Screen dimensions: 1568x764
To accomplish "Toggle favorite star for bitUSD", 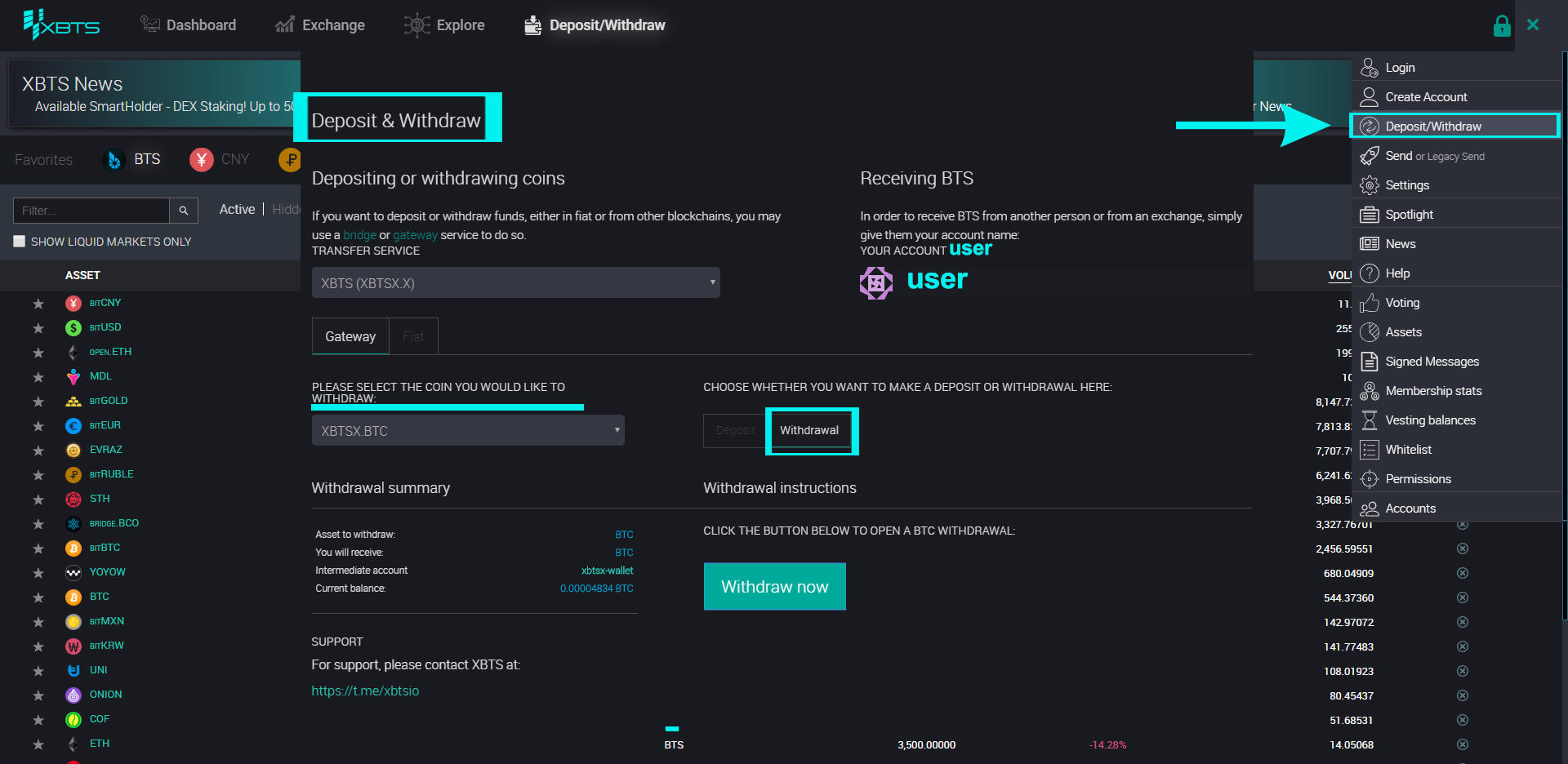I will pos(38,328).
